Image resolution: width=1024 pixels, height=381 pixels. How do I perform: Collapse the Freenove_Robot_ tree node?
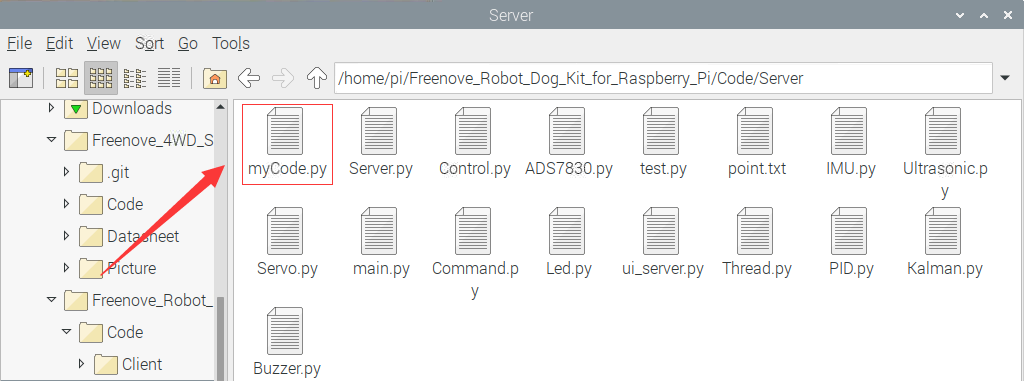(51, 299)
